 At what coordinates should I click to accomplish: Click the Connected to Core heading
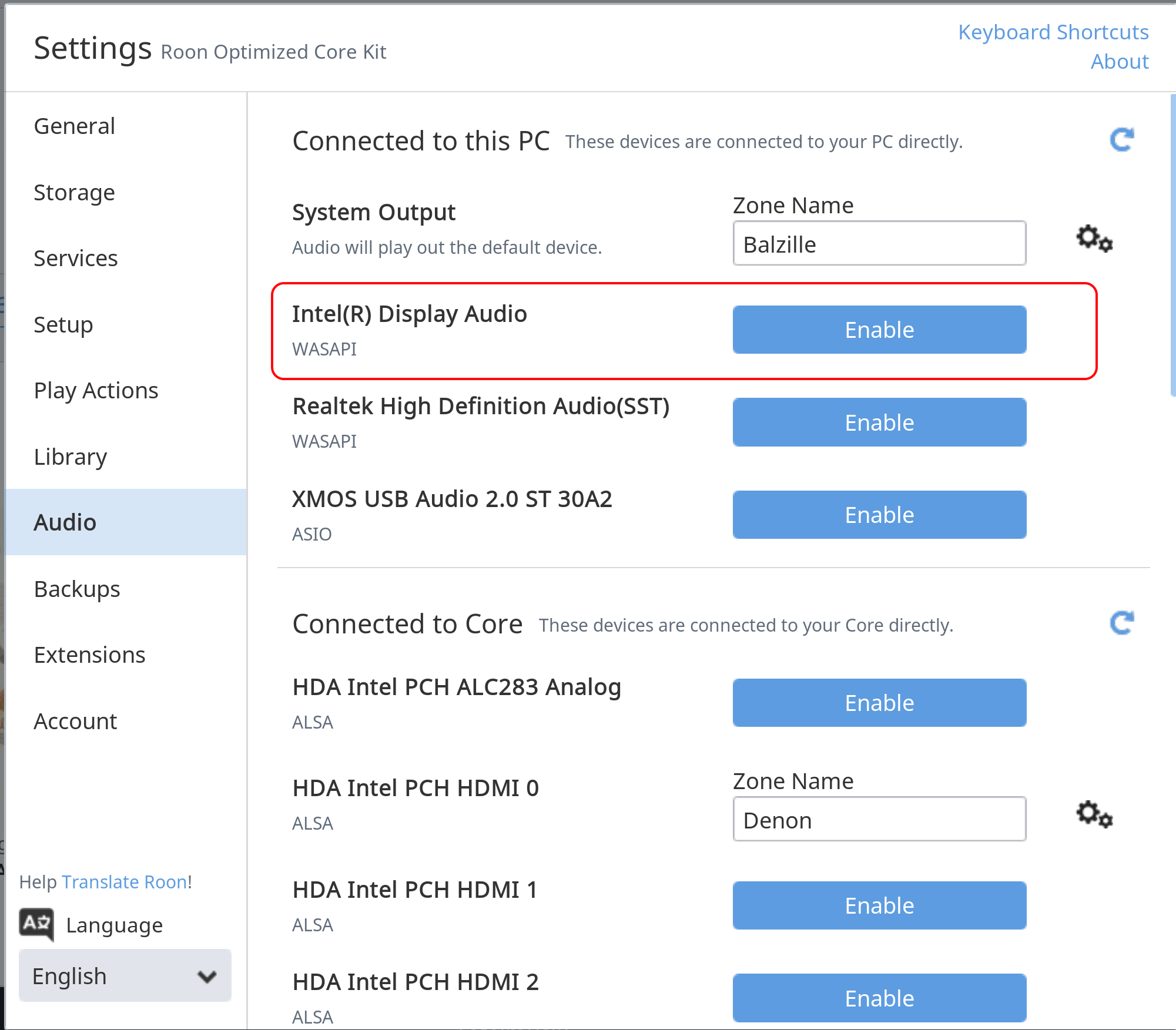[x=407, y=623]
